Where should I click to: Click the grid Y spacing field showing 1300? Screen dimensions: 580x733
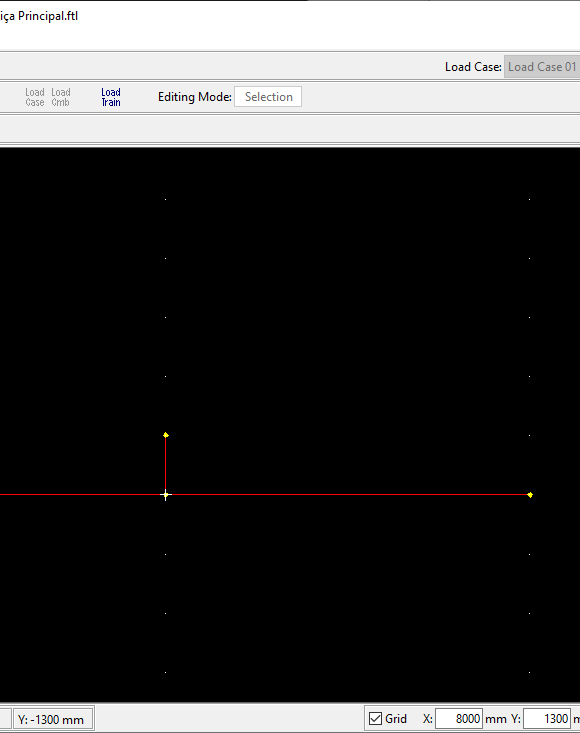(x=547, y=719)
